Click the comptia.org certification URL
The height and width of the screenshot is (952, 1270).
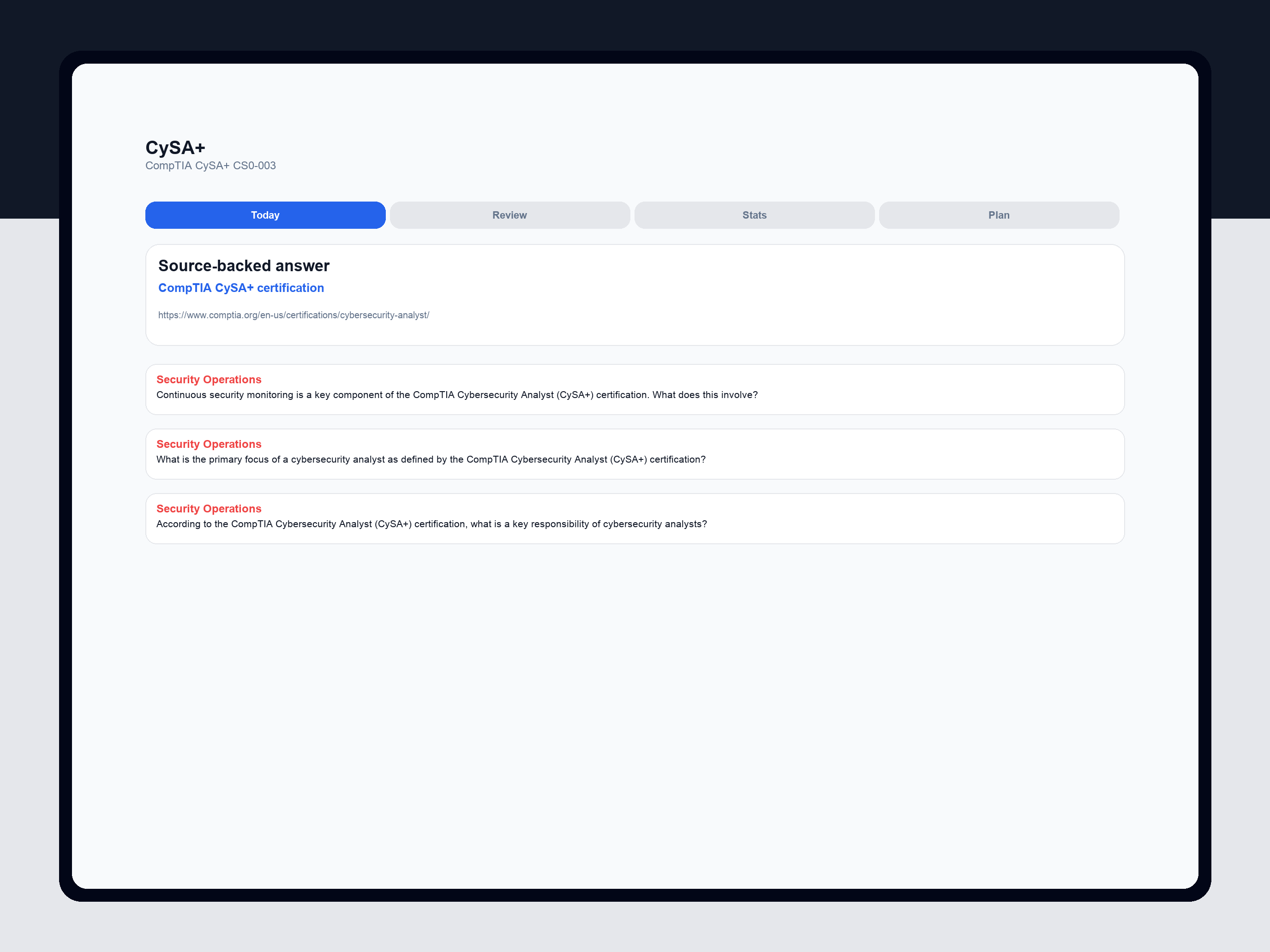click(x=294, y=315)
